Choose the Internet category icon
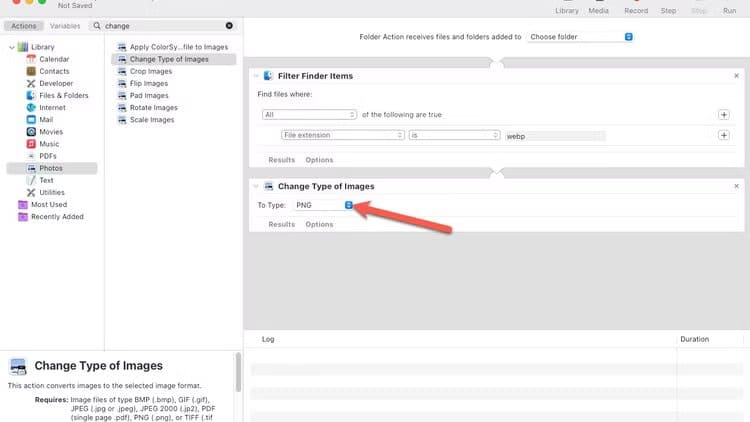Image resolution: width=750 pixels, height=422 pixels. 31,107
